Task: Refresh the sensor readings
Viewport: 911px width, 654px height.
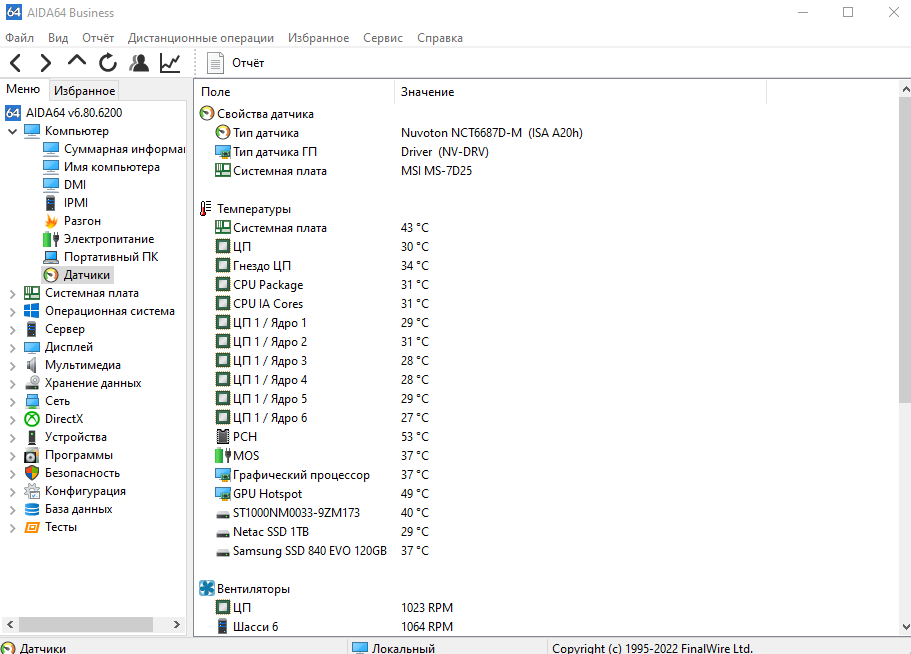Action: coord(107,63)
